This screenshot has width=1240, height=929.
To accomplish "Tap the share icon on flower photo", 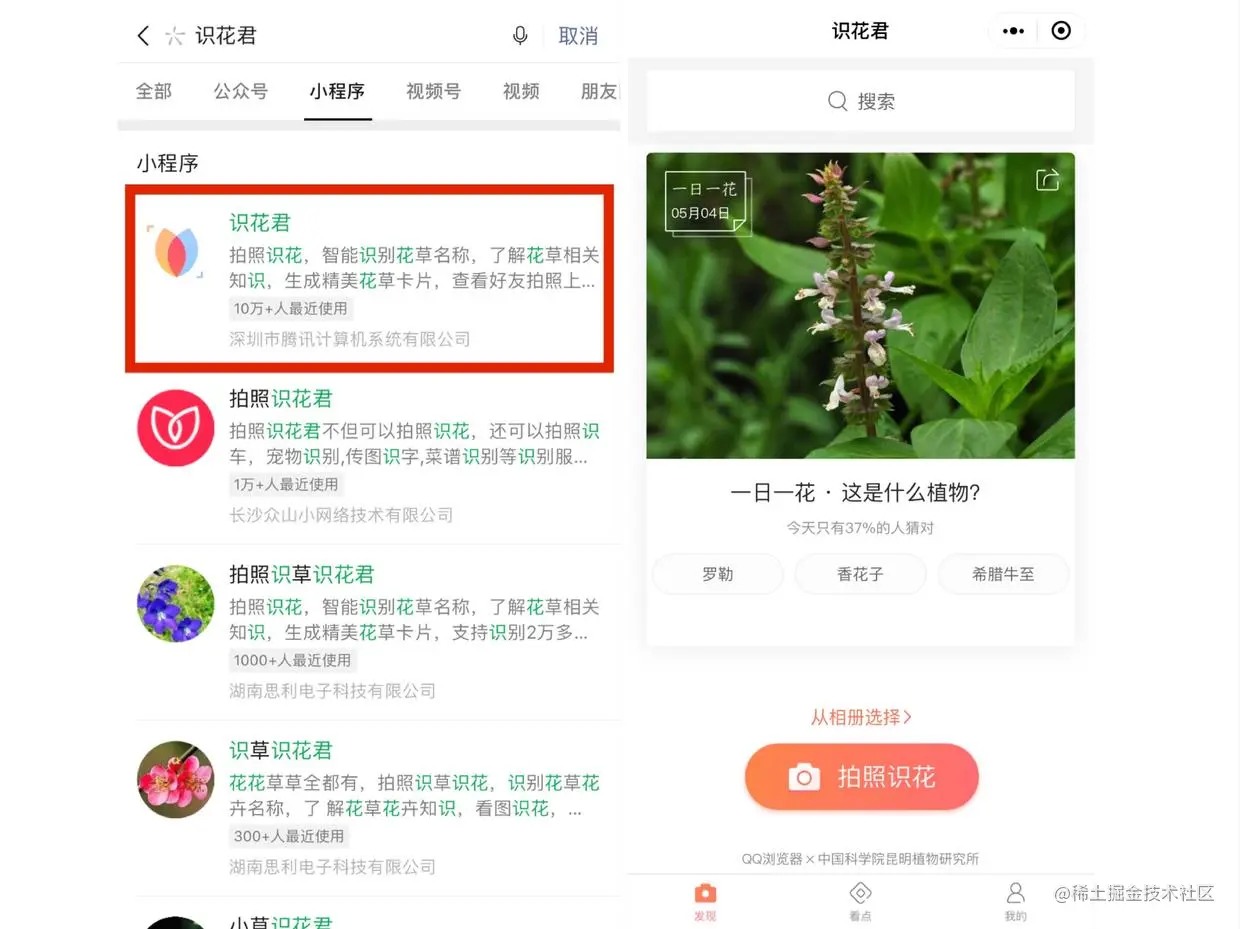I will [x=1047, y=180].
